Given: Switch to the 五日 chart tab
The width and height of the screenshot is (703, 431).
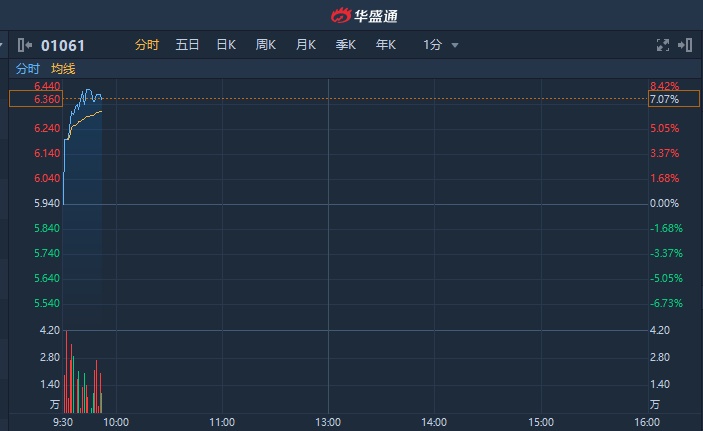Looking at the screenshot, I should (187, 45).
